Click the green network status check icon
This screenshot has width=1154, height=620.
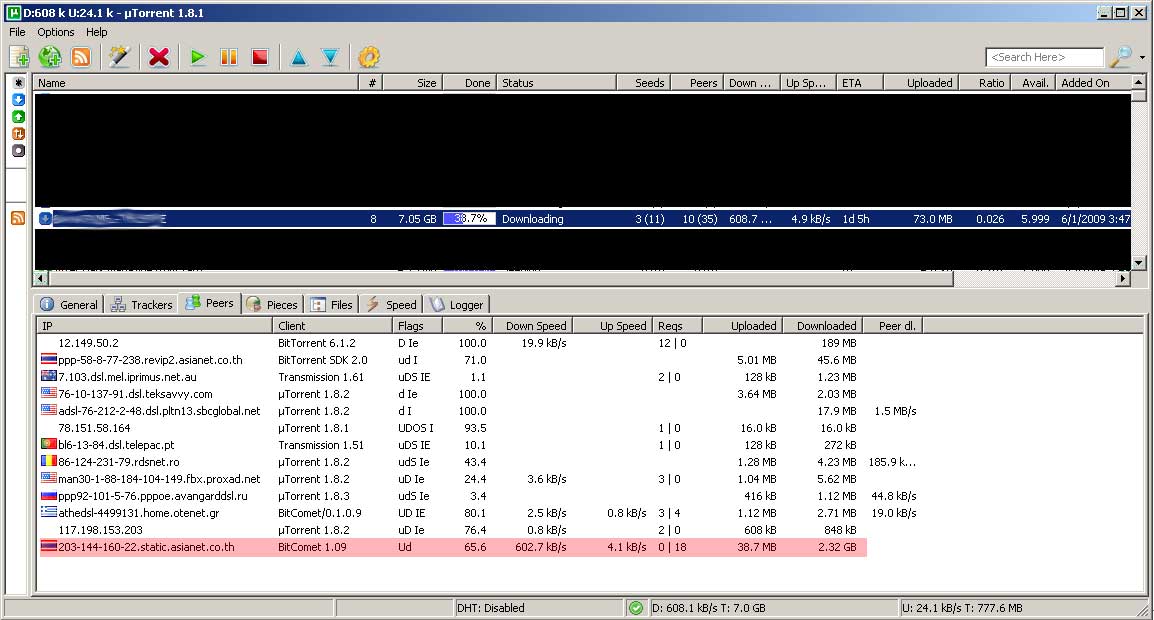pos(635,608)
